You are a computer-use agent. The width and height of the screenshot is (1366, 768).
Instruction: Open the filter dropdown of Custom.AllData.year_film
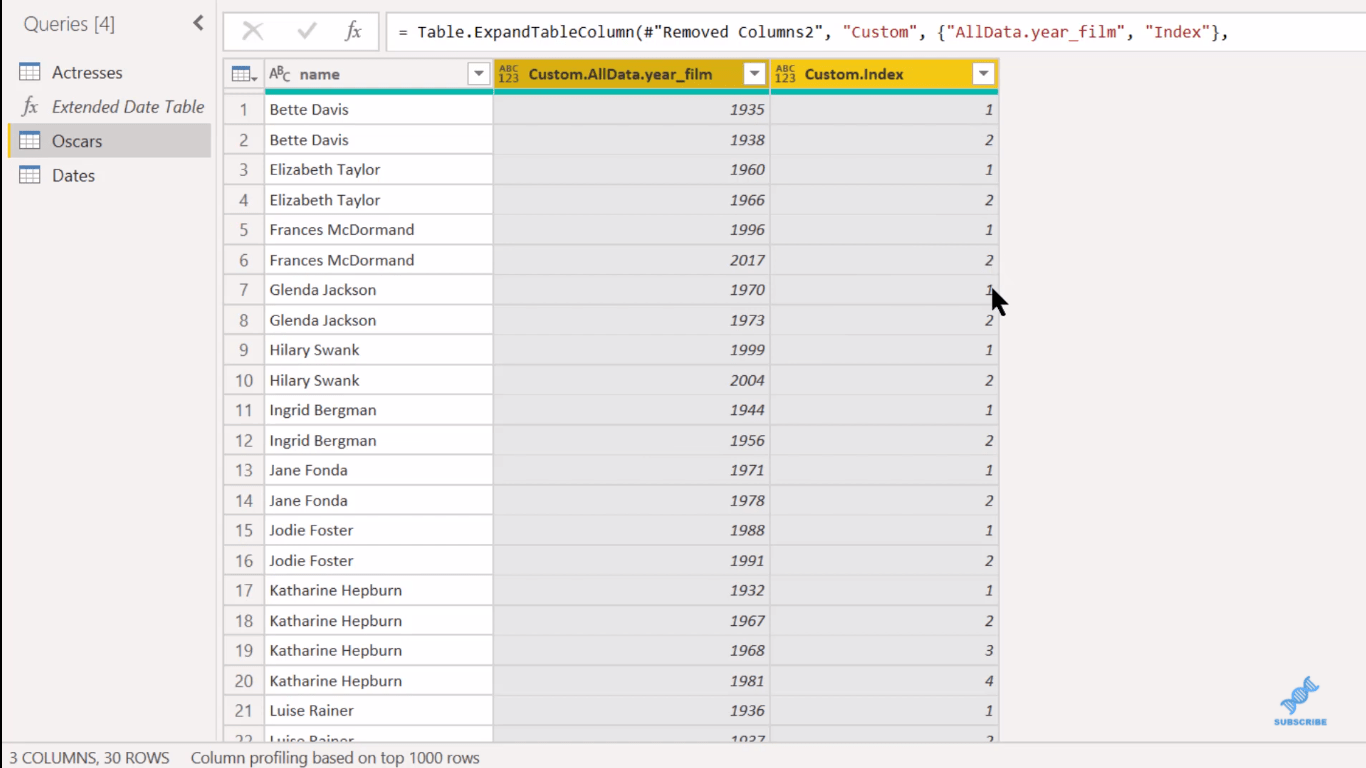pos(754,74)
